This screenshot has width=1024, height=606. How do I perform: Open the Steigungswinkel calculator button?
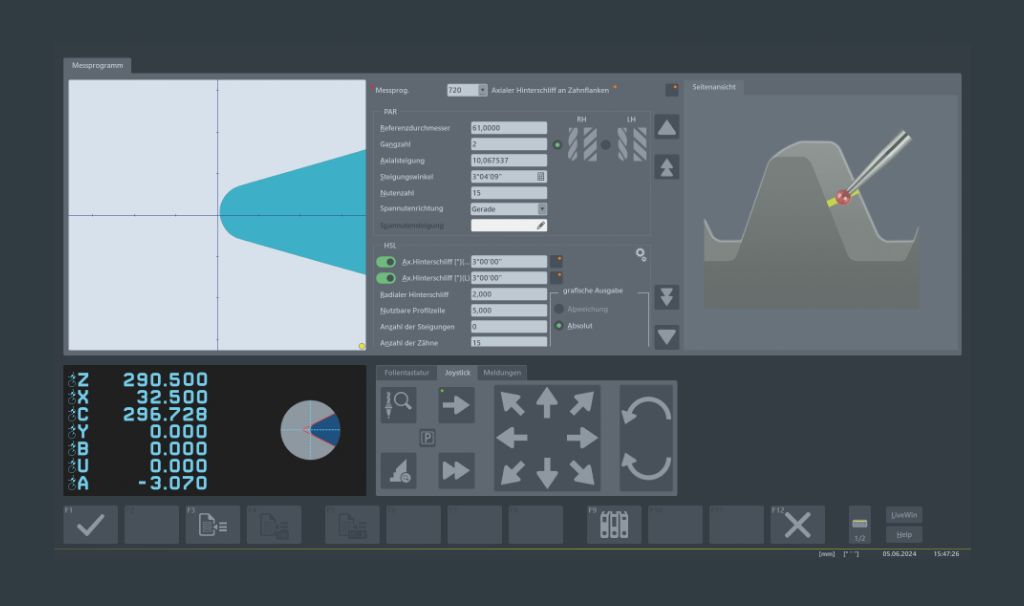click(541, 176)
